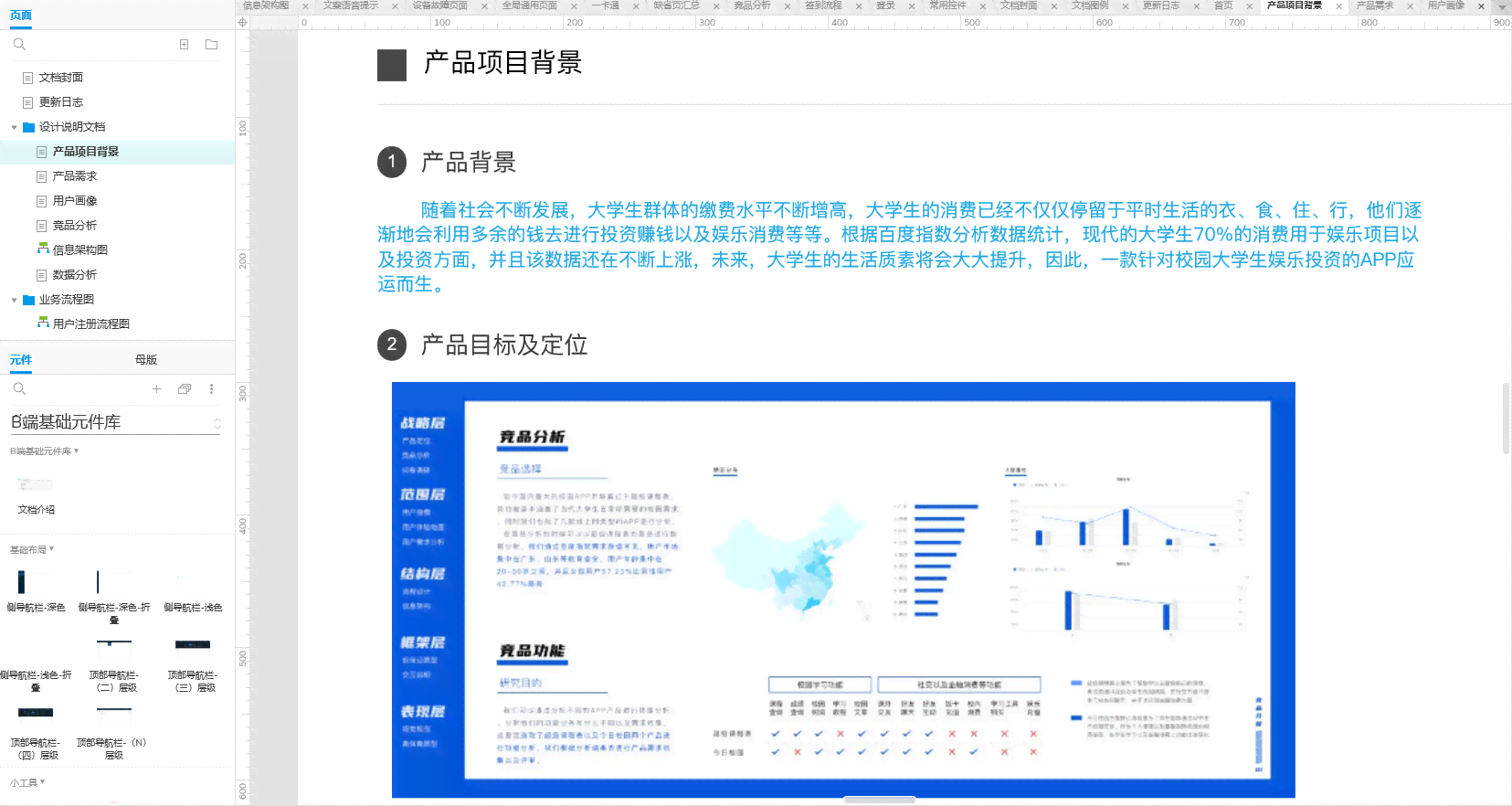The width and height of the screenshot is (1512, 806).
Task: Close the 产品项目背景 document tab
Action: click(1339, 6)
